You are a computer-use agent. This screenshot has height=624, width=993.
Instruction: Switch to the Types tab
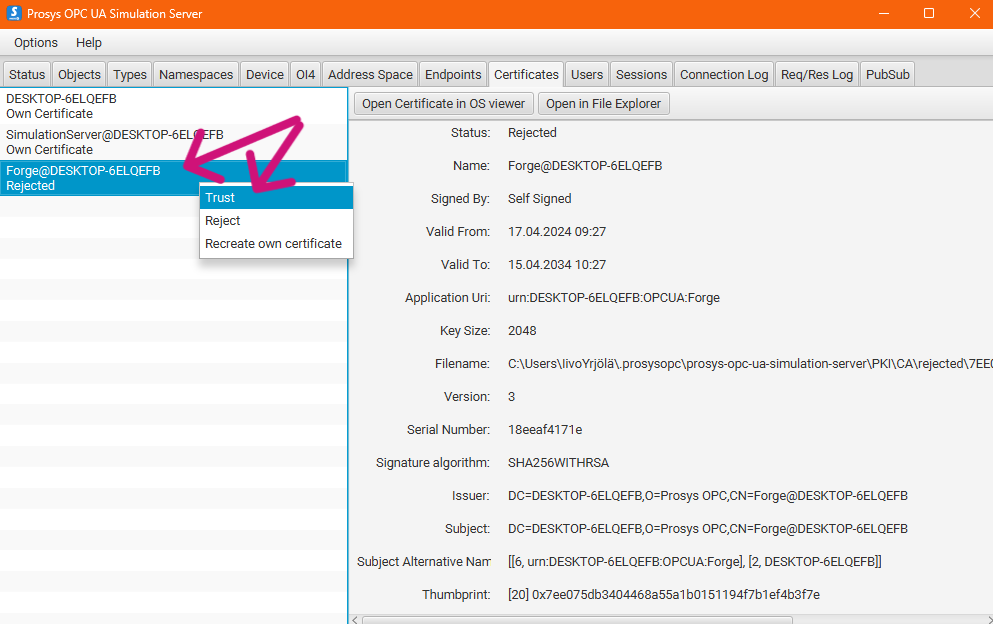(130, 75)
